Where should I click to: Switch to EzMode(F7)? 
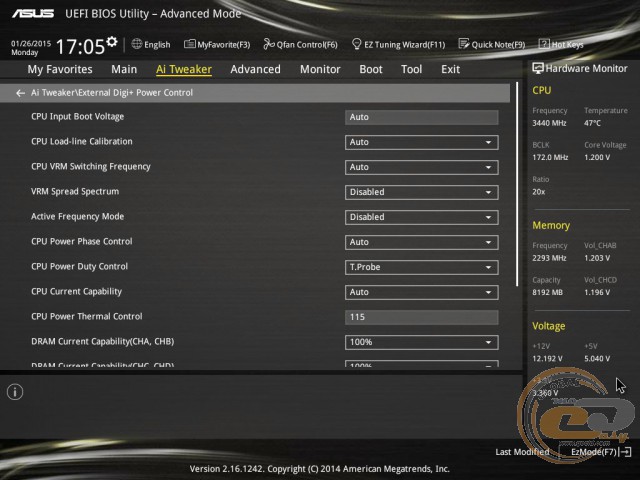coord(594,452)
